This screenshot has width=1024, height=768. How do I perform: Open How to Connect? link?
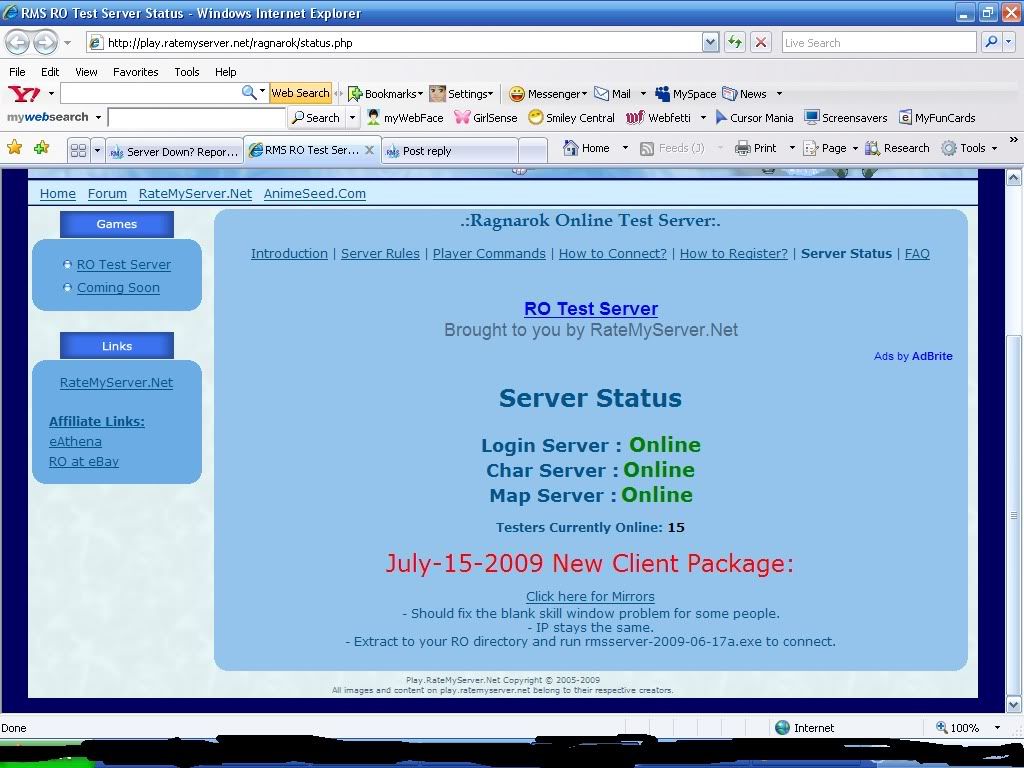point(613,253)
